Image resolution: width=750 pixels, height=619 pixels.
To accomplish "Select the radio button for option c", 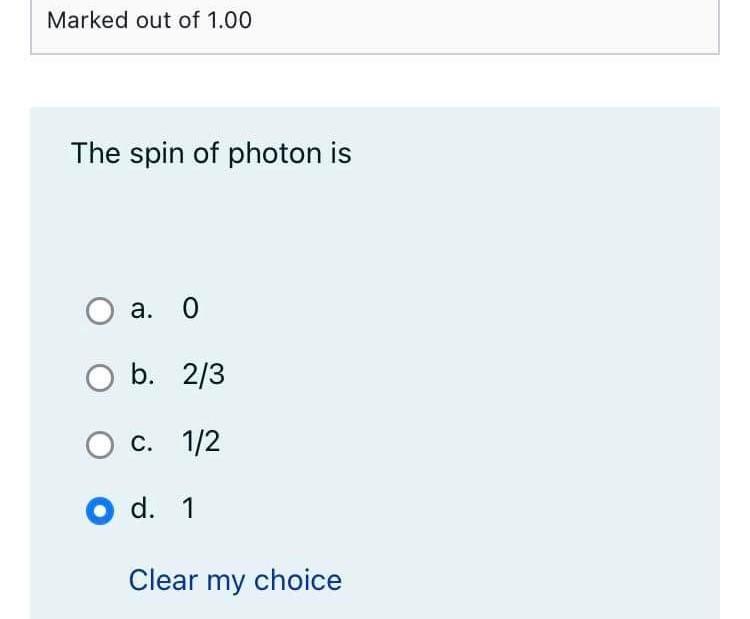I will click(99, 443).
